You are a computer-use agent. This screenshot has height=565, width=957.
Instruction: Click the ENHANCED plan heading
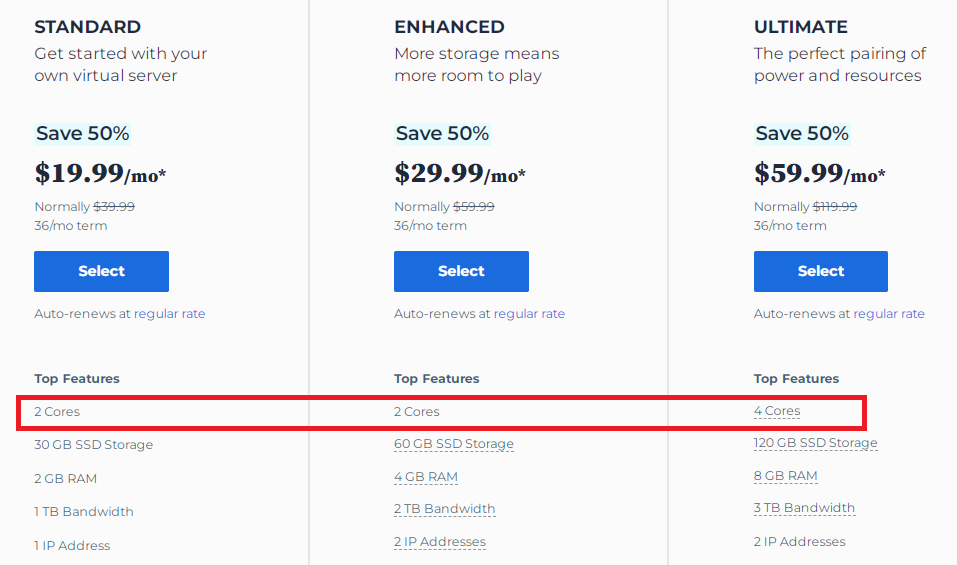[449, 27]
